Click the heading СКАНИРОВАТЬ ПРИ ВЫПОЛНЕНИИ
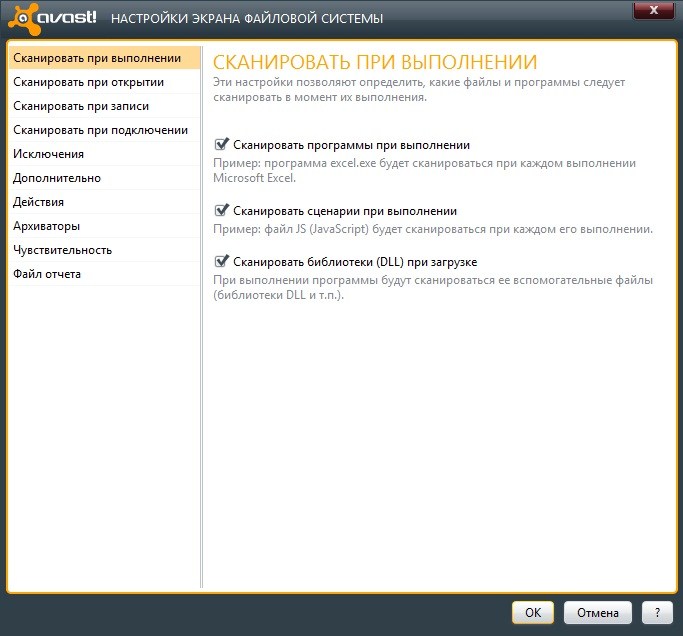Image resolution: width=683 pixels, height=636 pixels. [x=375, y=62]
